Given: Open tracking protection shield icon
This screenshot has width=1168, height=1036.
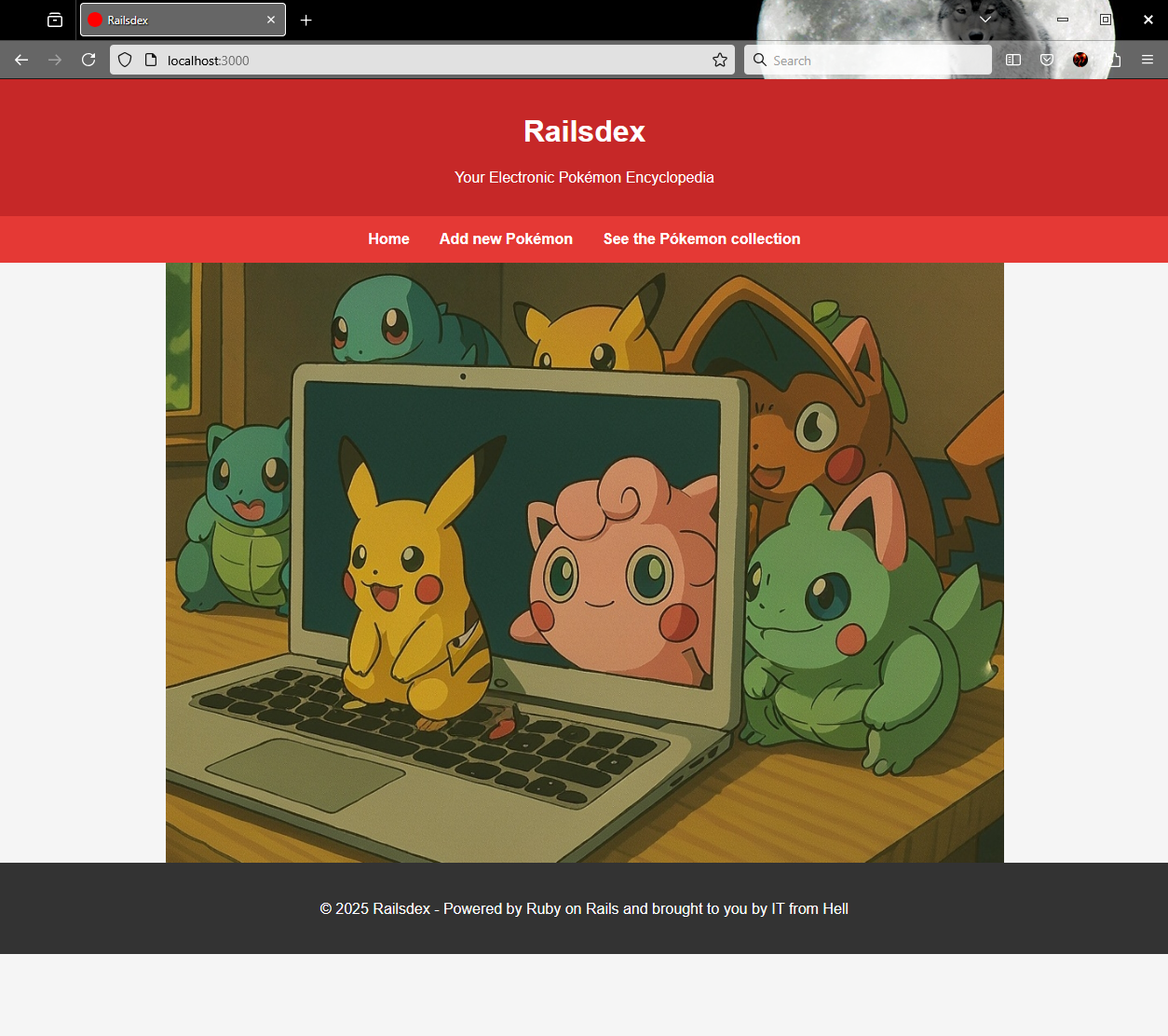Looking at the screenshot, I should (125, 60).
